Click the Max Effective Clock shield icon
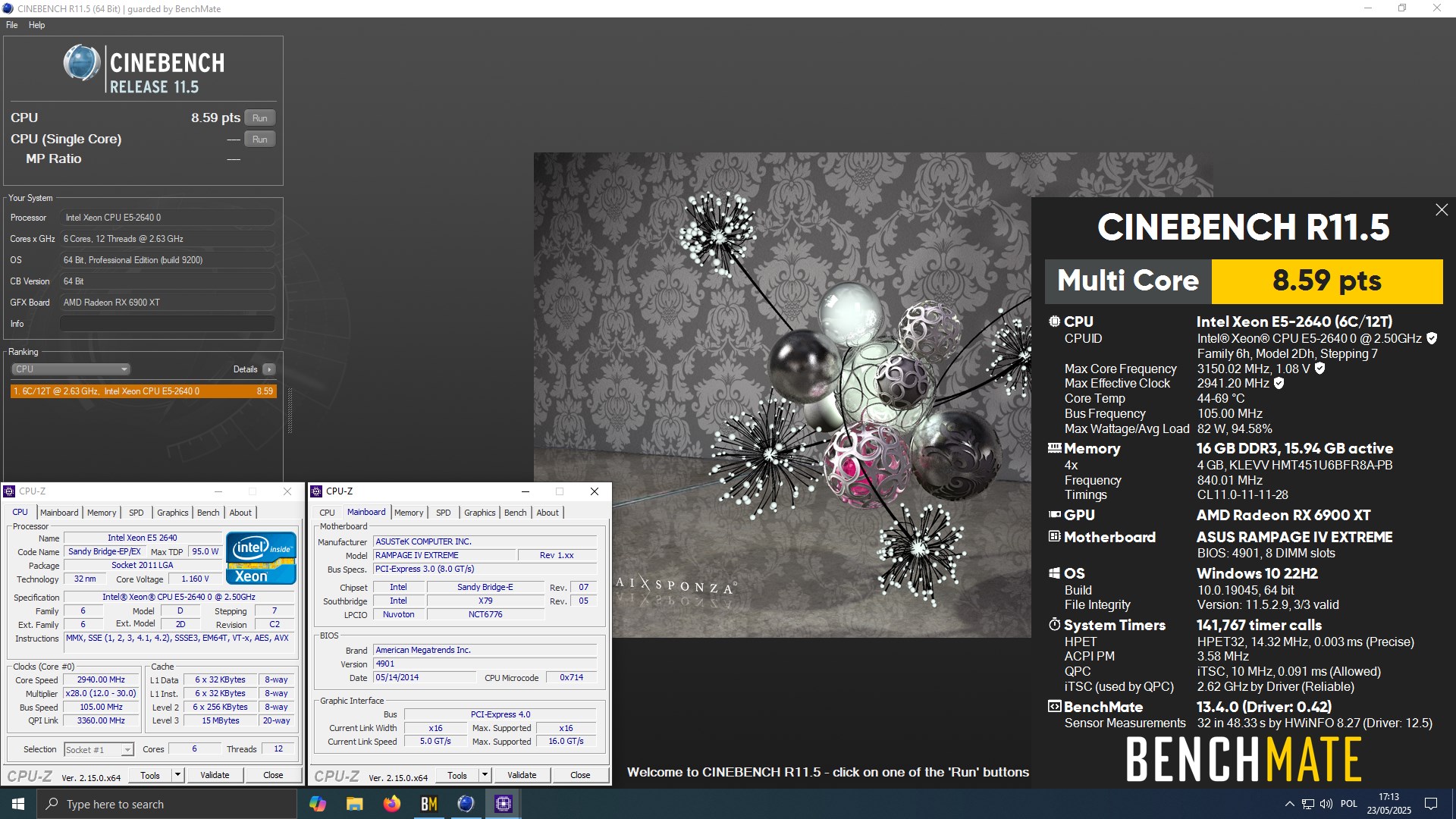The image size is (1456, 819). point(1279,383)
